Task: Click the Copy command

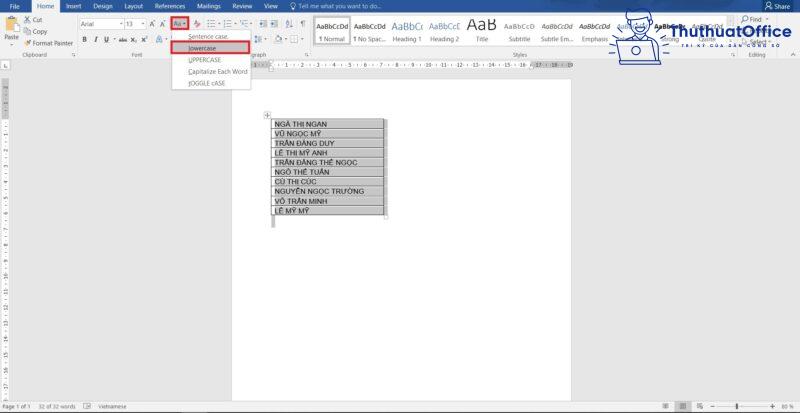Action: (35, 31)
